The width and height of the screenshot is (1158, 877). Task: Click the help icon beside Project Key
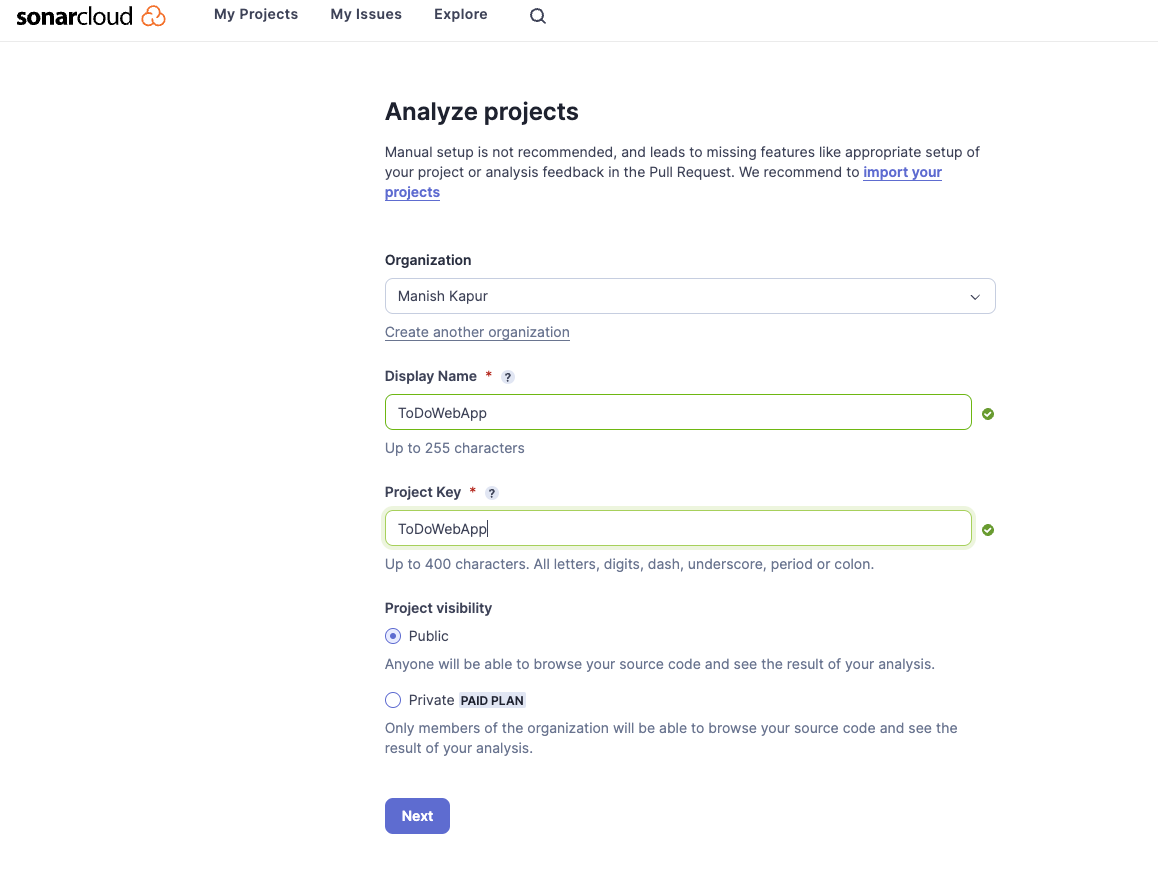(491, 493)
